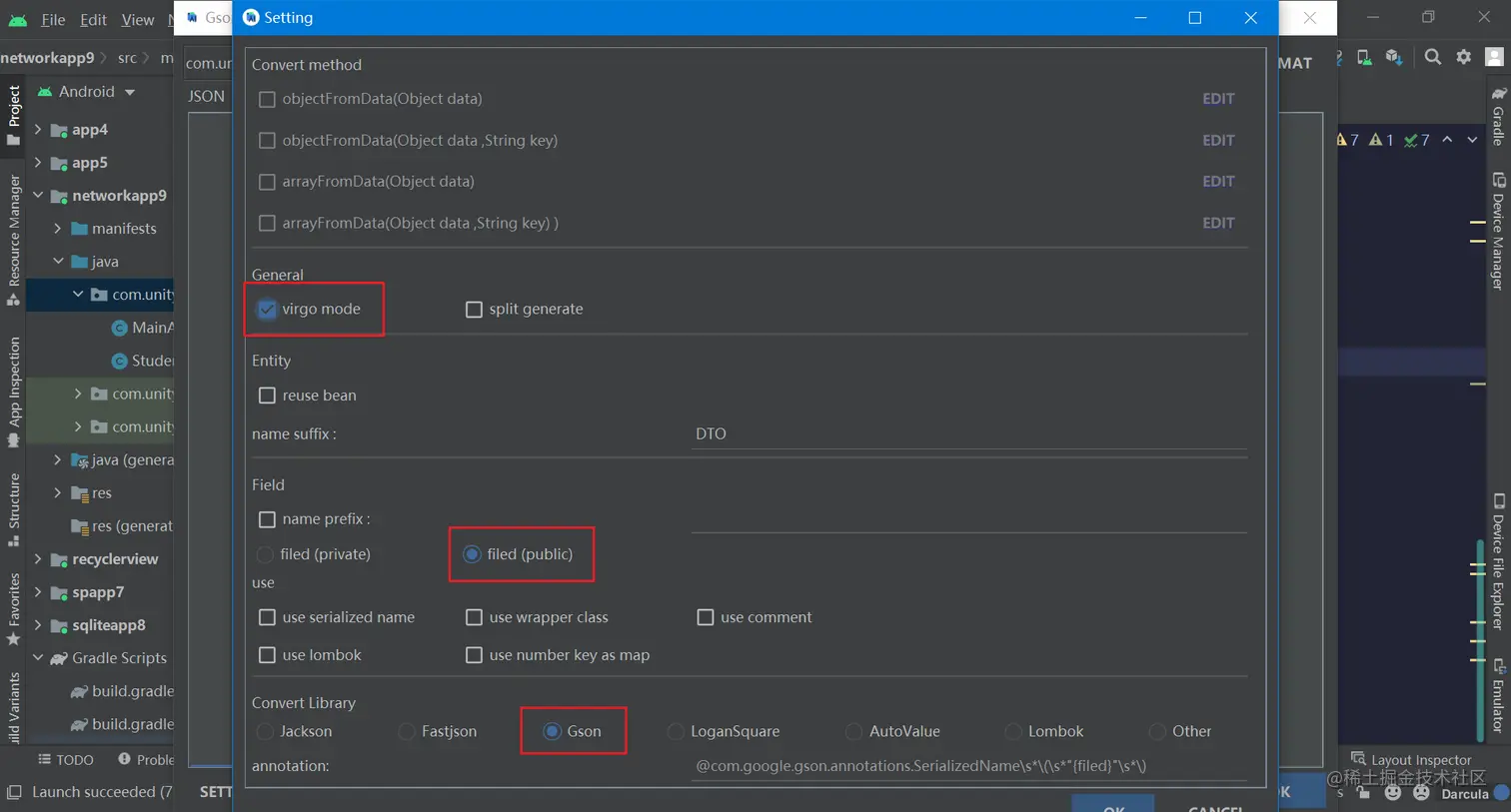Open the View menu
This screenshot has width=1511, height=812.
[138, 20]
